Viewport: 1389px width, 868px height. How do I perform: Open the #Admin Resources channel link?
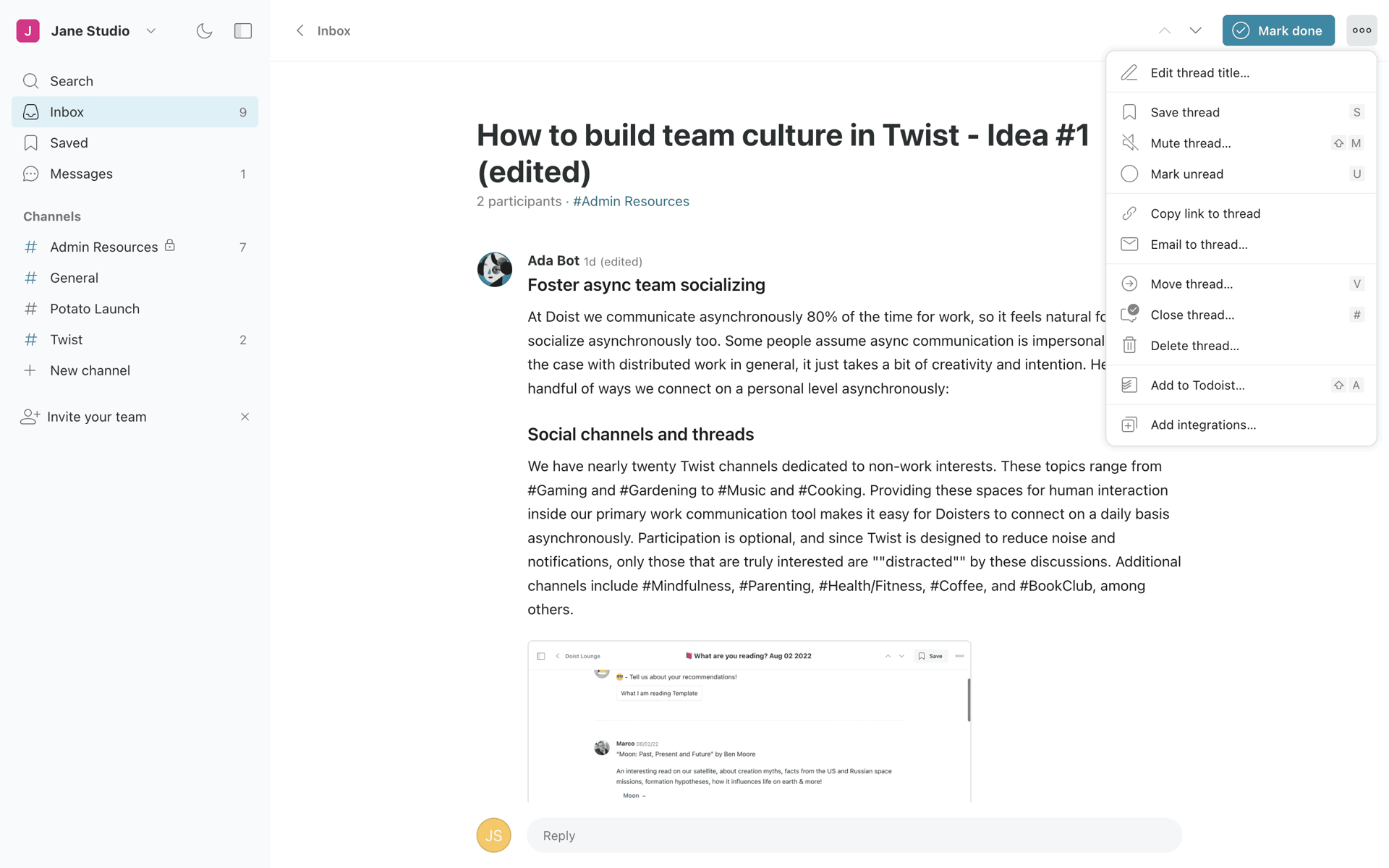631,201
